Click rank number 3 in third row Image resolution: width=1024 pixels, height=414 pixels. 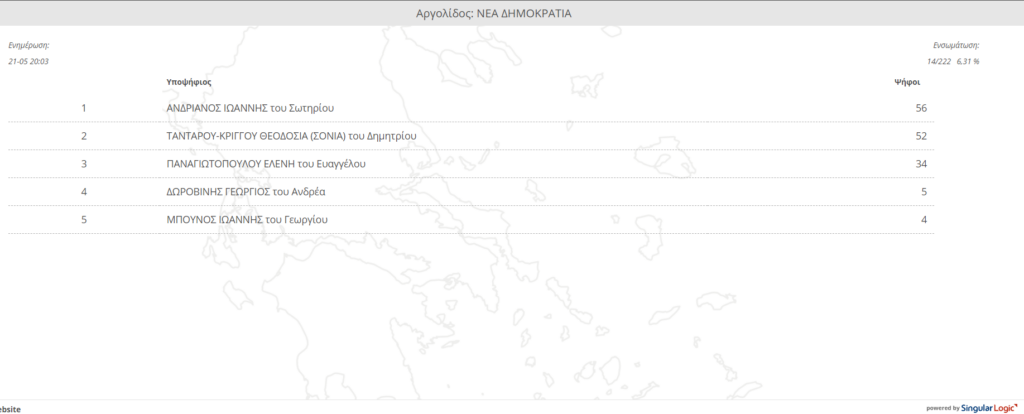(84, 164)
